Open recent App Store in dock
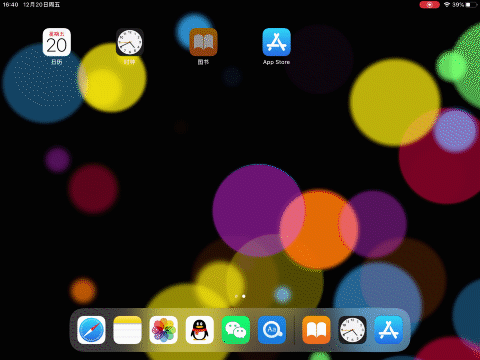This screenshot has width=480, height=360. 388,330
